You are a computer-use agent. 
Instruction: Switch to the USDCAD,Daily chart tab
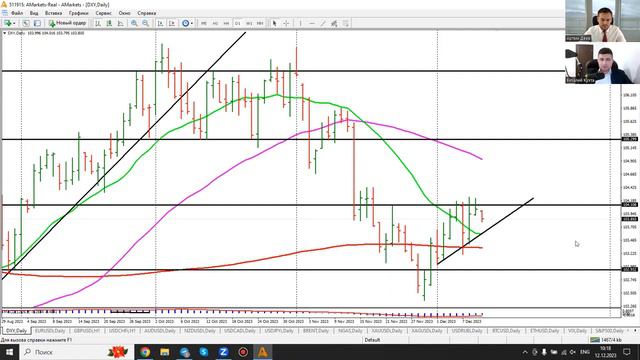(x=240, y=331)
